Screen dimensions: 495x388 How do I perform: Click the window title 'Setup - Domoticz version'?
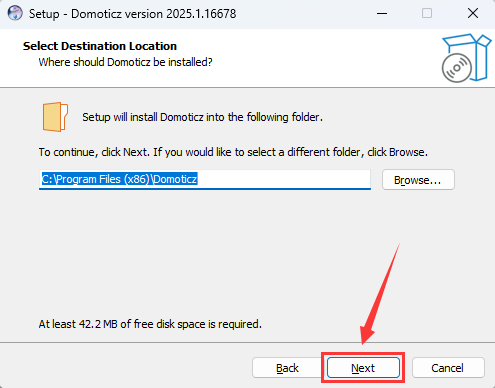point(132,14)
